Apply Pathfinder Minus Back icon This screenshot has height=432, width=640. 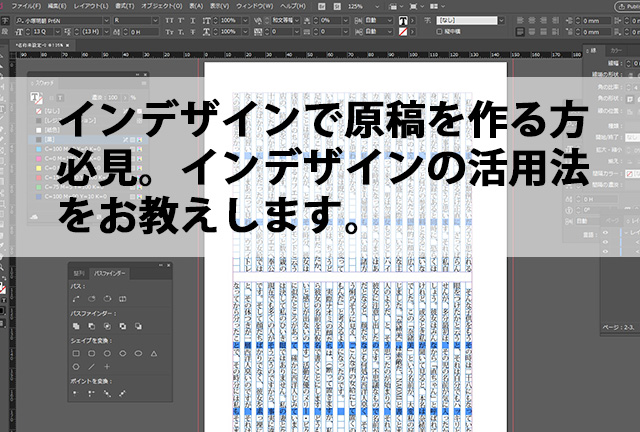click(138, 326)
